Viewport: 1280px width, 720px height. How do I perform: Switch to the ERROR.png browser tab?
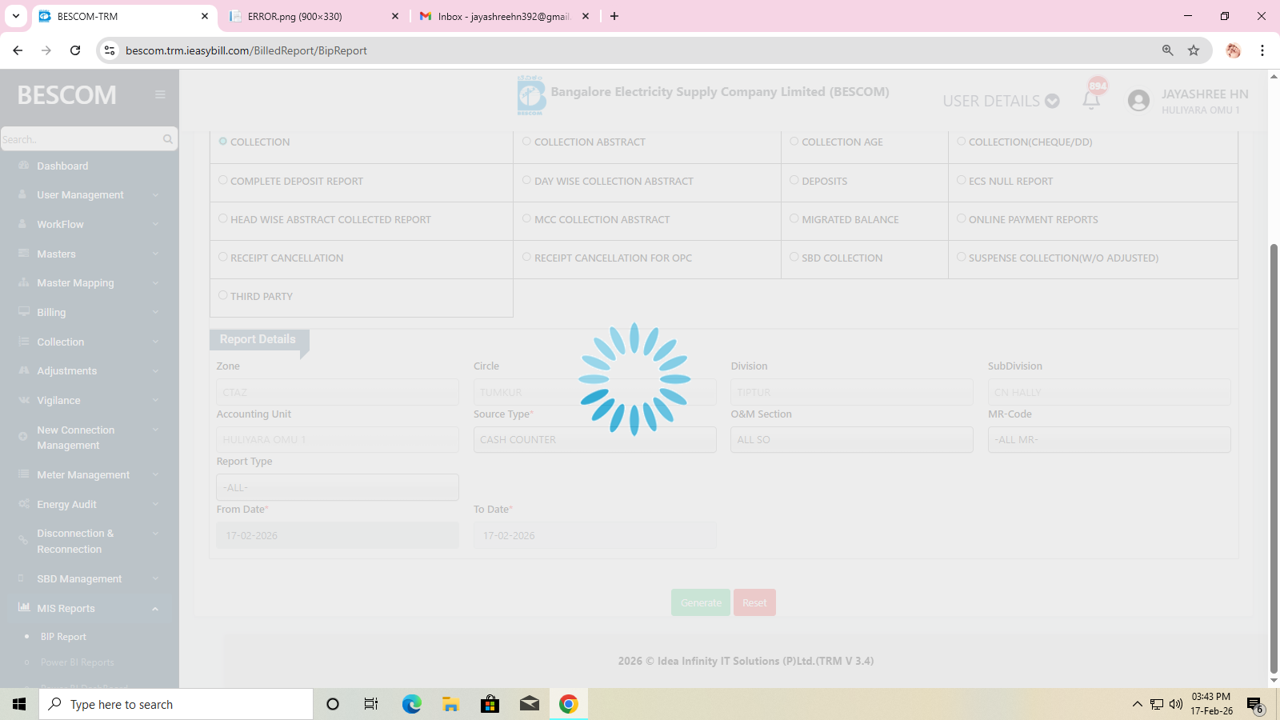coord(314,16)
